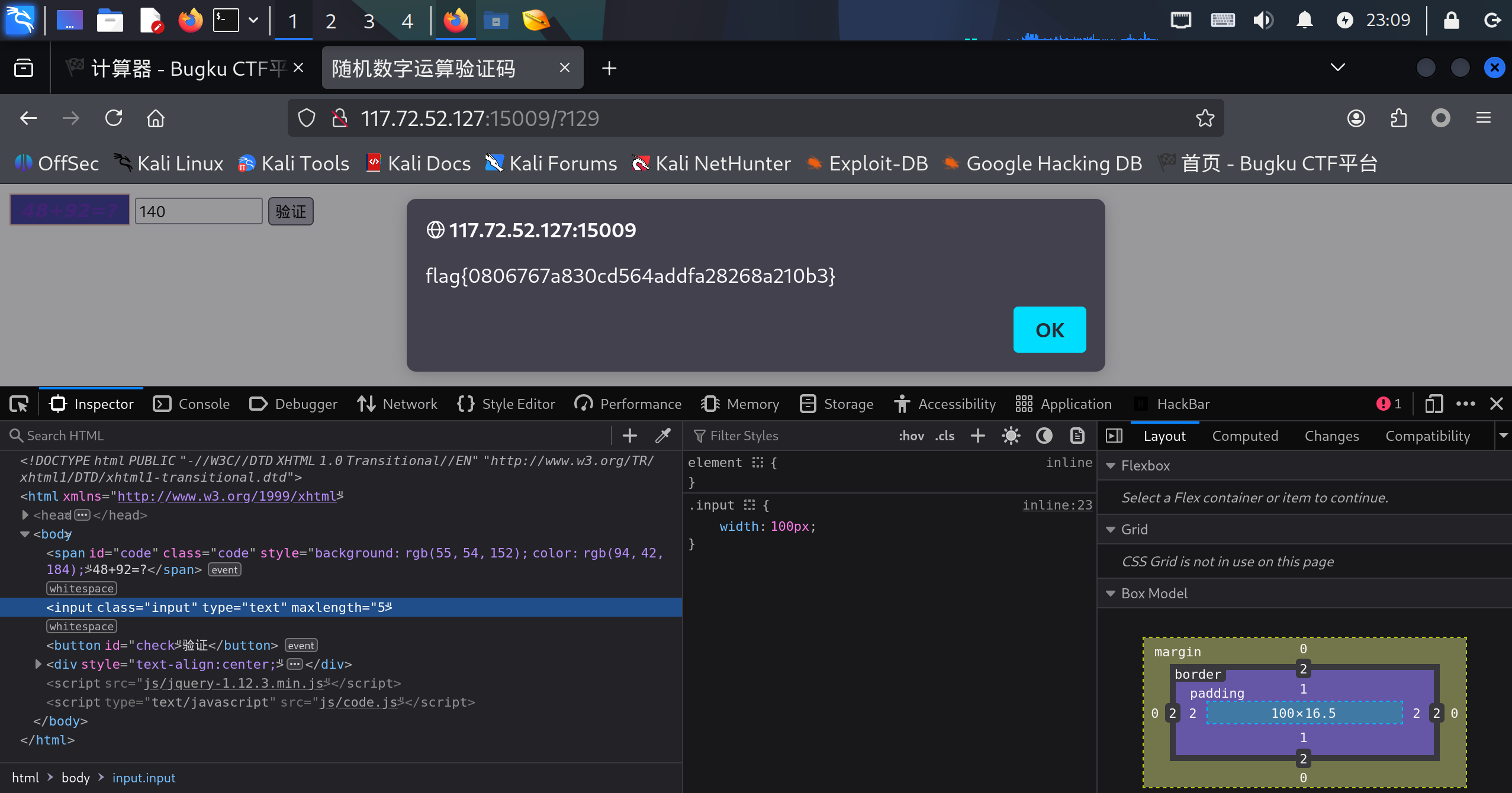Open the Computed styles tab

(x=1245, y=436)
